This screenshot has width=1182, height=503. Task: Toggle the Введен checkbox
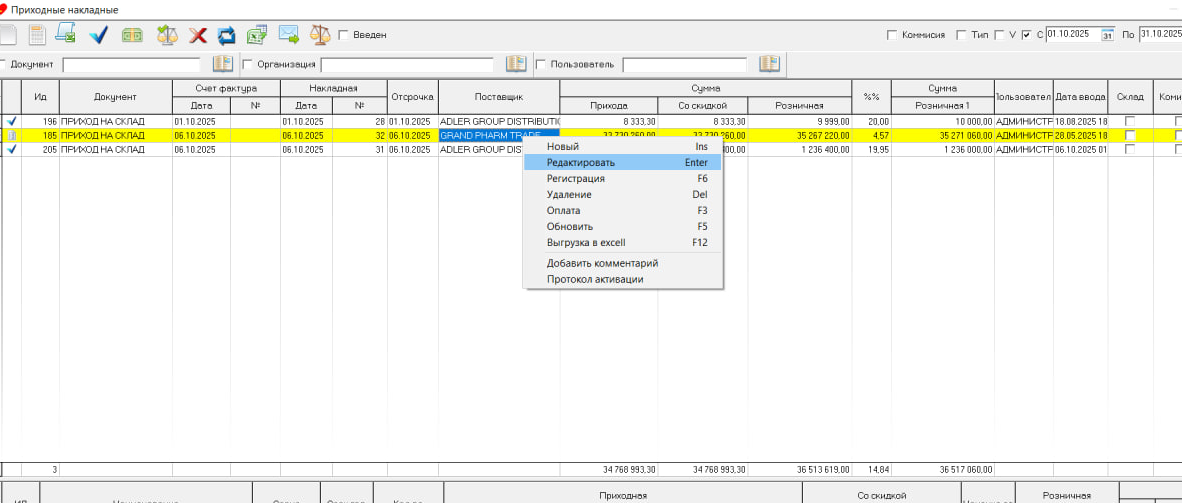coord(343,35)
